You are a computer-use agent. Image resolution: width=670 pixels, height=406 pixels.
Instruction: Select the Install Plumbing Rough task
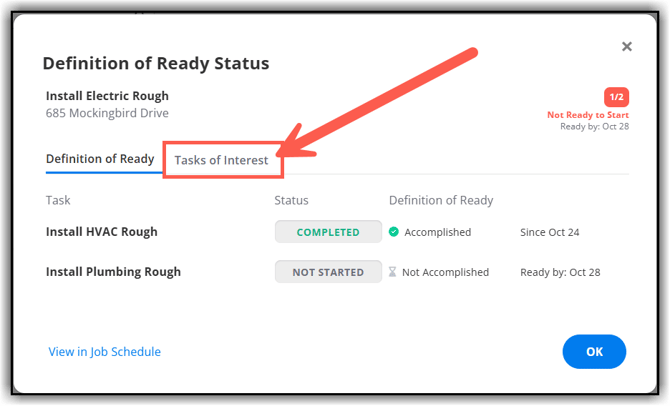point(113,272)
